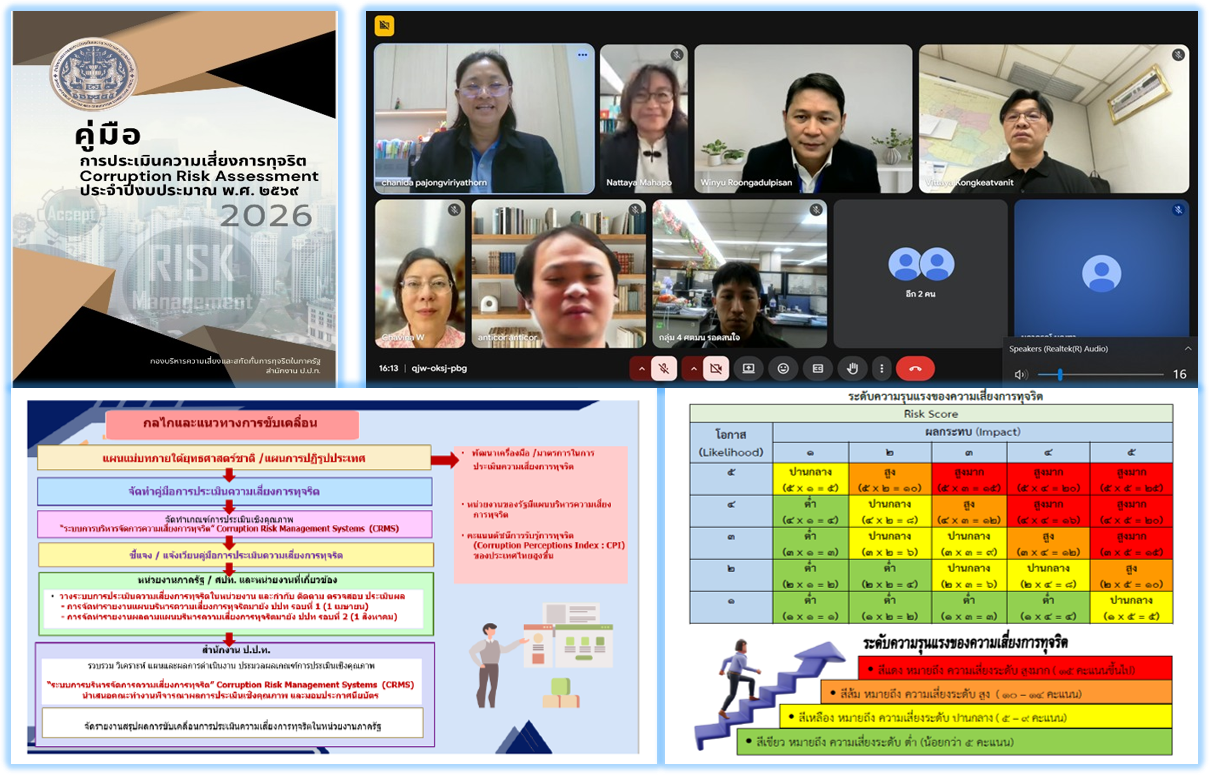1209x775 pixels.
Task: Raise hand in the meeting
Action: [x=853, y=368]
